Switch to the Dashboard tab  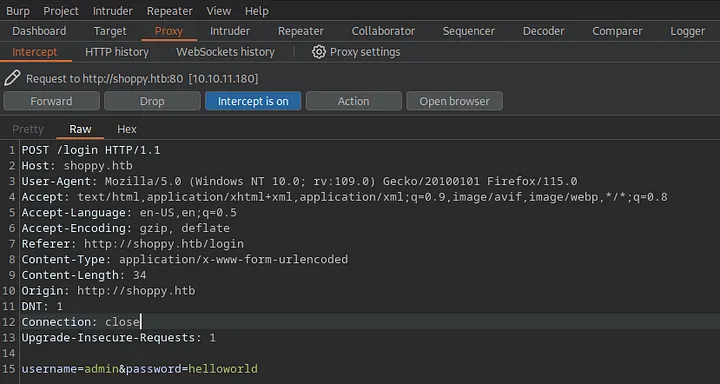coord(39,31)
